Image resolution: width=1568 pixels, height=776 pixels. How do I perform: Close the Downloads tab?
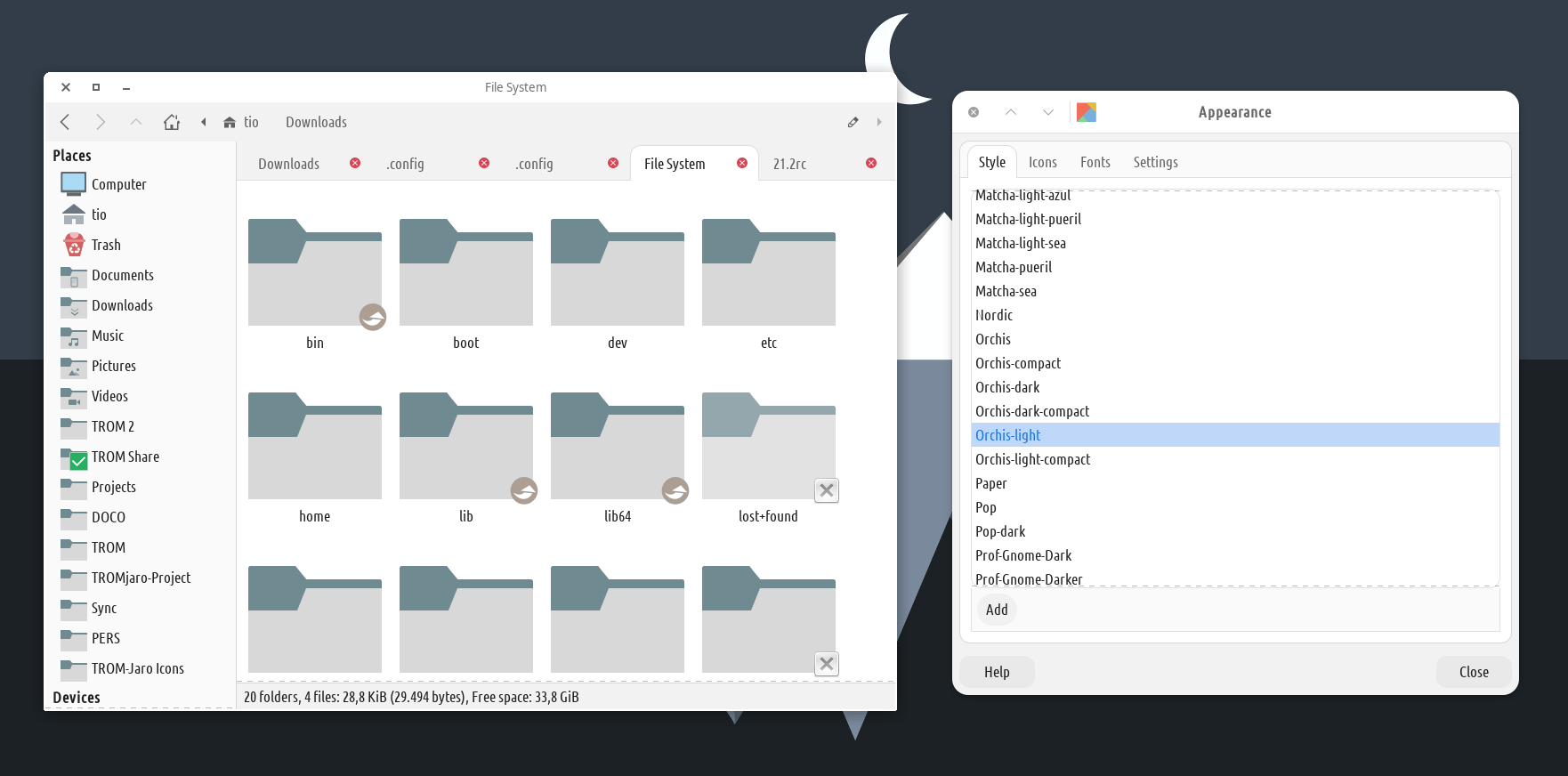355,163
